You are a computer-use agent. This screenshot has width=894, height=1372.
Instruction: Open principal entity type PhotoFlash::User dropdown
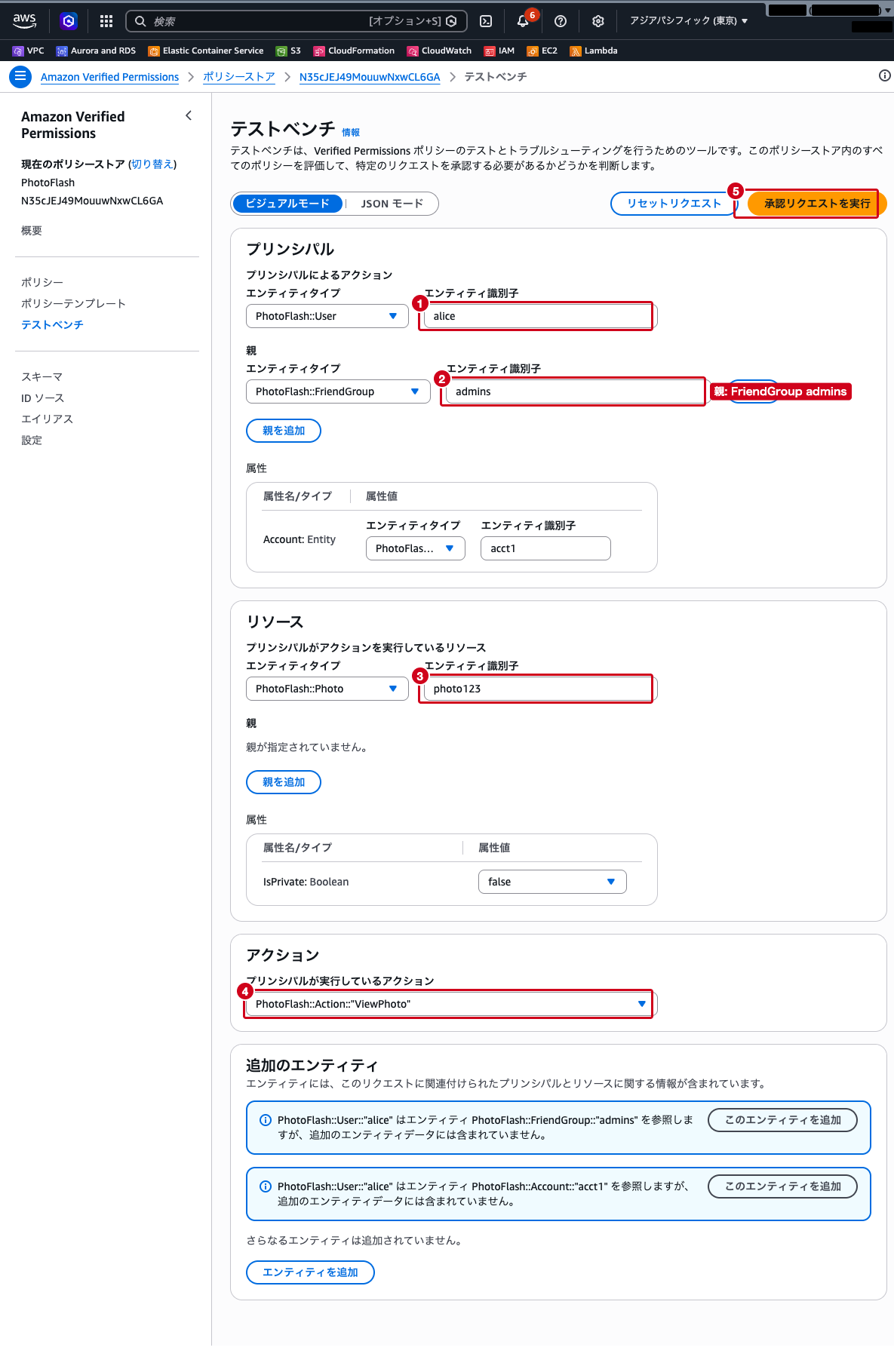327,316
